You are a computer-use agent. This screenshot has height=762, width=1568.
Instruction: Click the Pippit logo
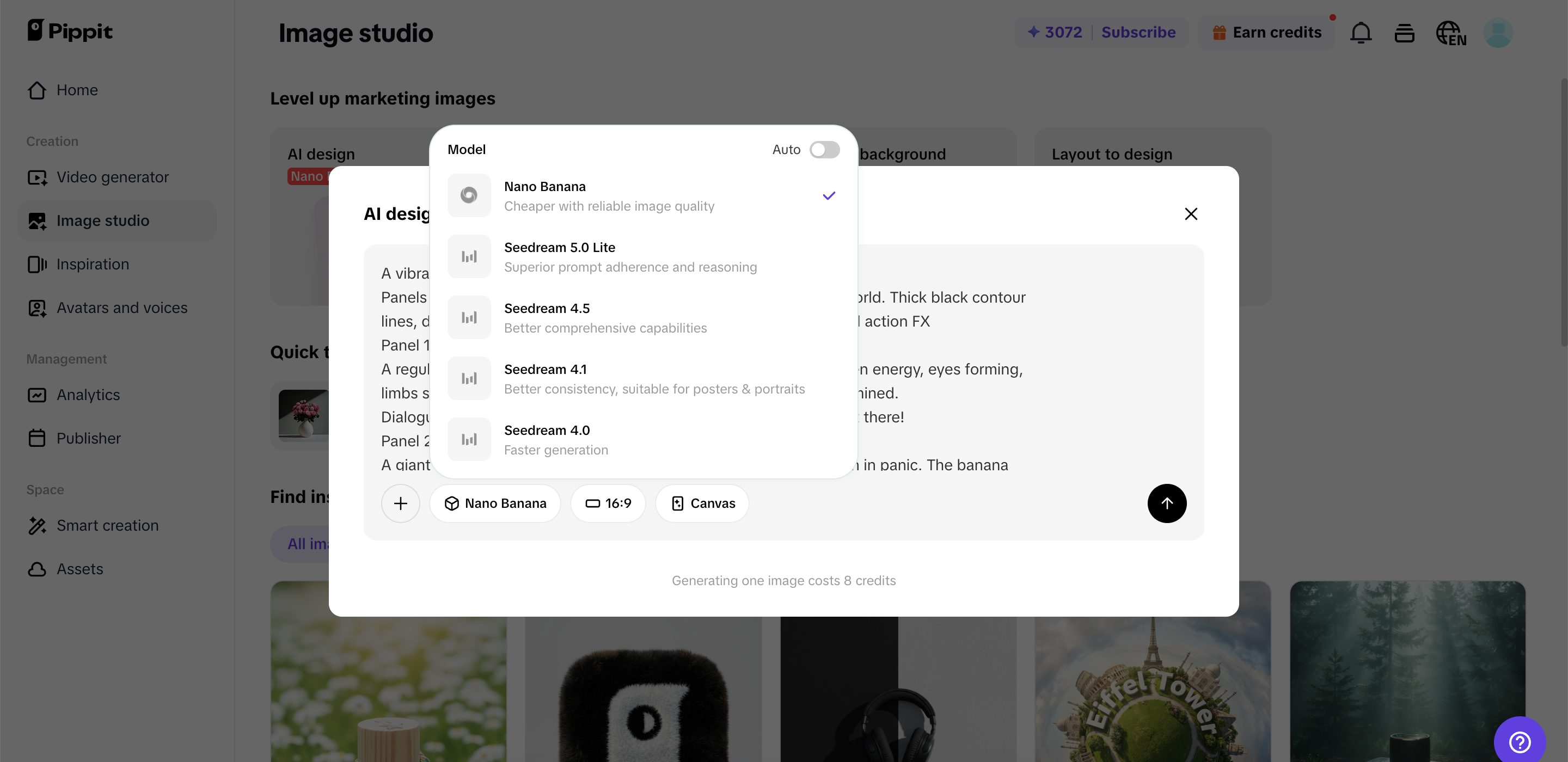coord(69,30)
